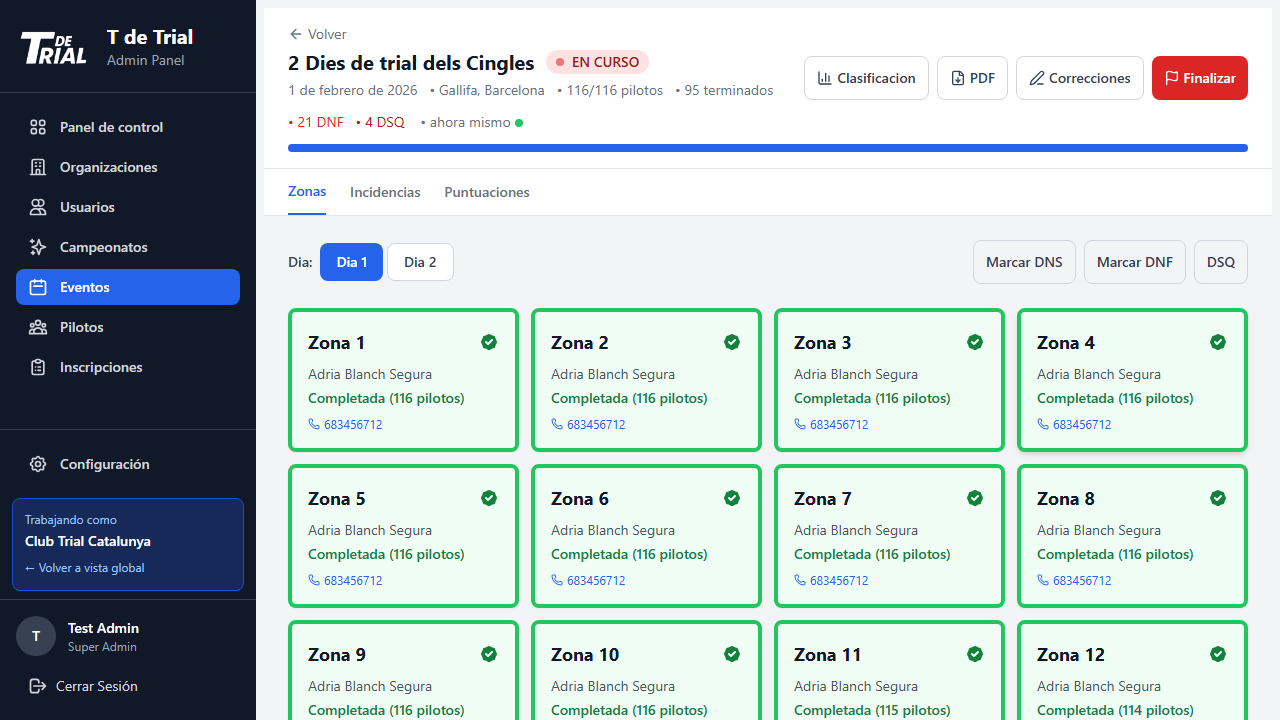Click Volver a vista global link
Image resolution: width=1280 pixels, height=720 pixels.
(x=85, y=568)
